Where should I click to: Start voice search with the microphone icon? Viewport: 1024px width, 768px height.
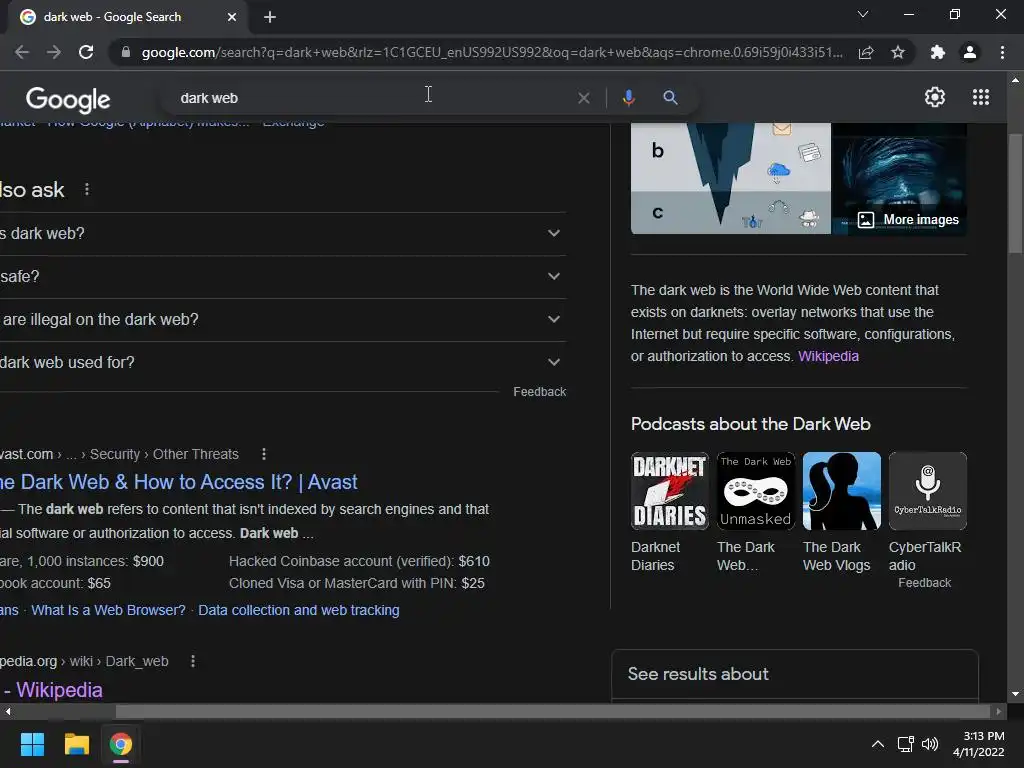point(628,98)
